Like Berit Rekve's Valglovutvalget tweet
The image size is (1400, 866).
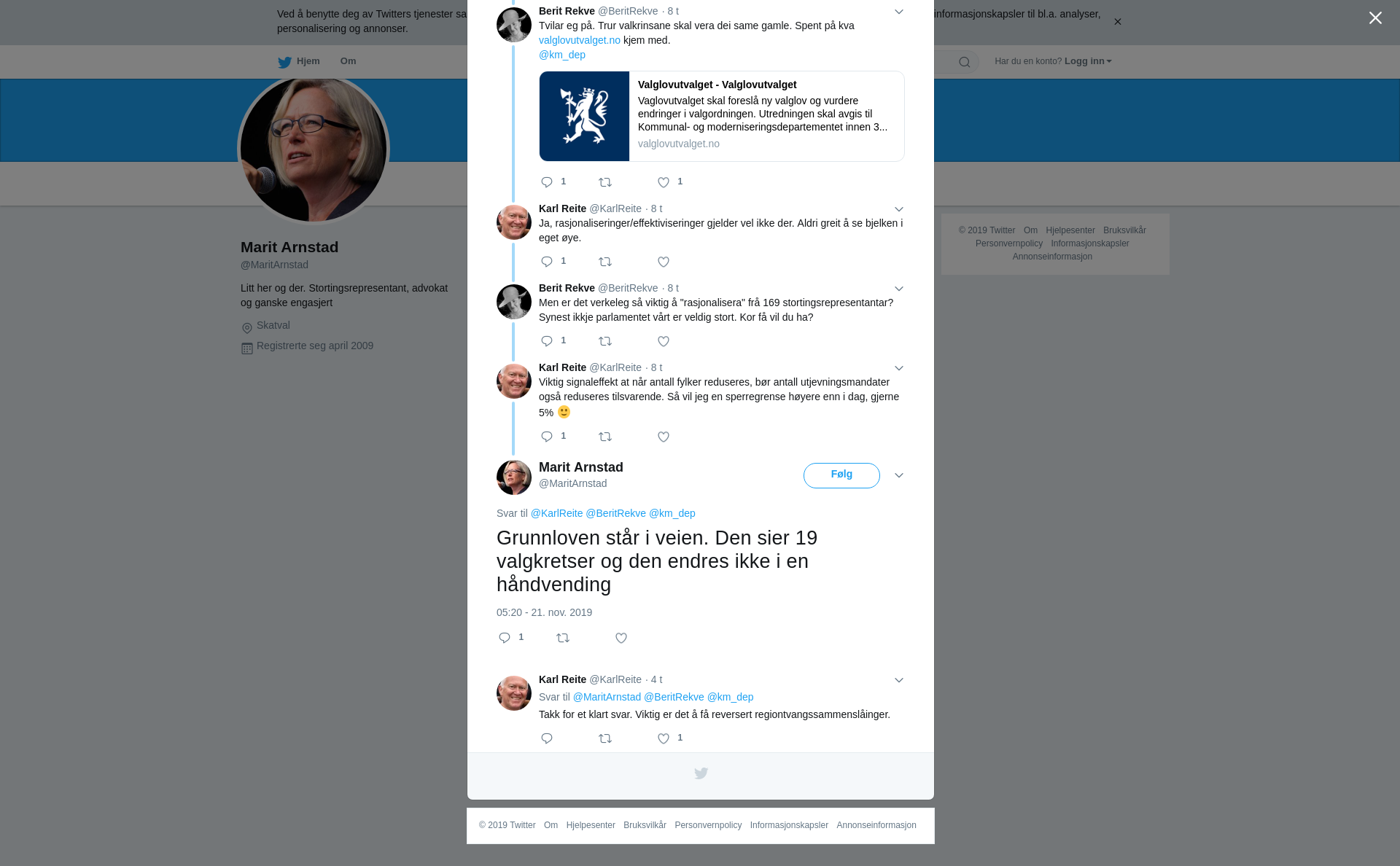(x=664, y=183)
